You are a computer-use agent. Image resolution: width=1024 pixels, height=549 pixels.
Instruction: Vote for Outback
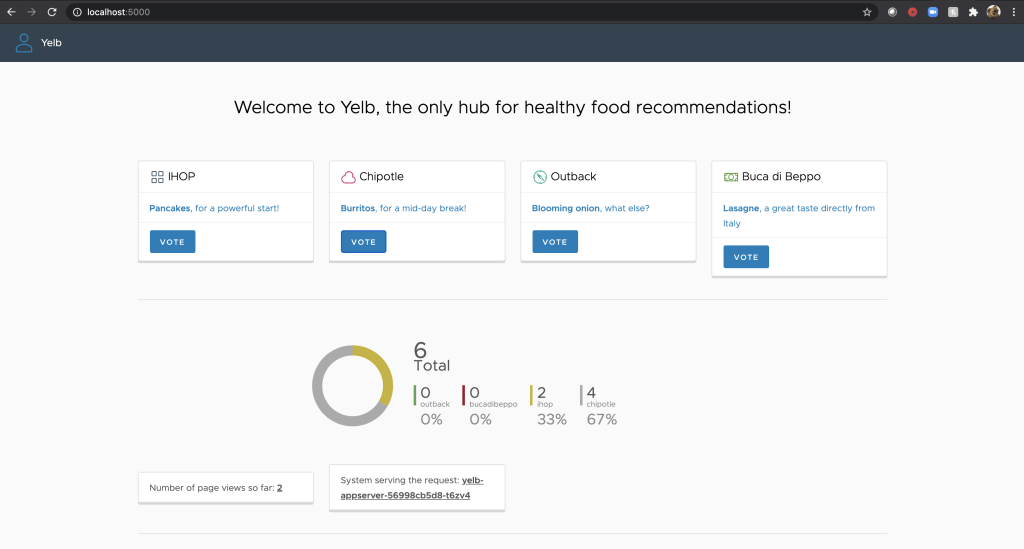coord(555,242)
